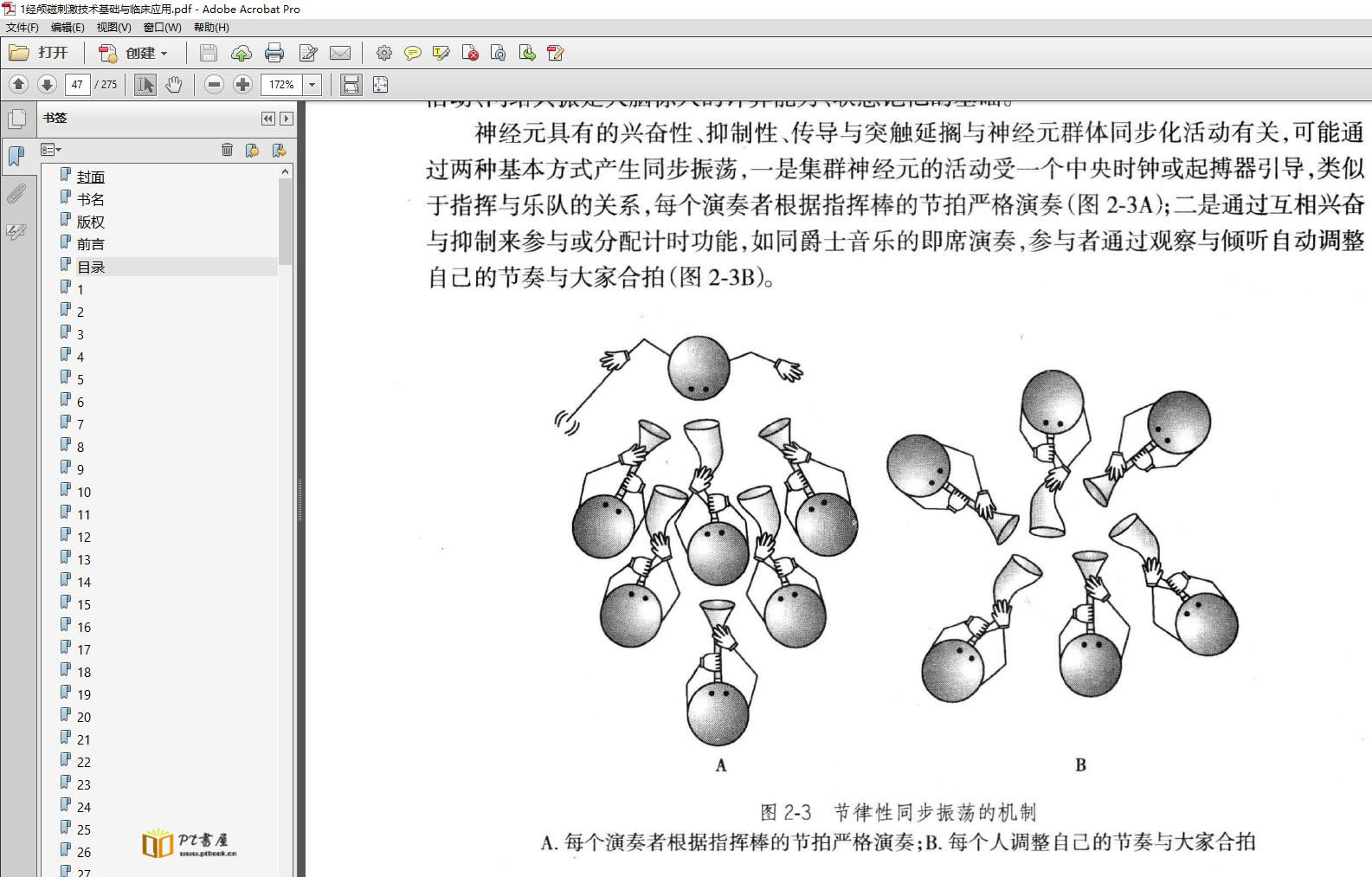Toggle fit one full page view
Viewport: 1372px width, 877px height.
click(380, 84)
